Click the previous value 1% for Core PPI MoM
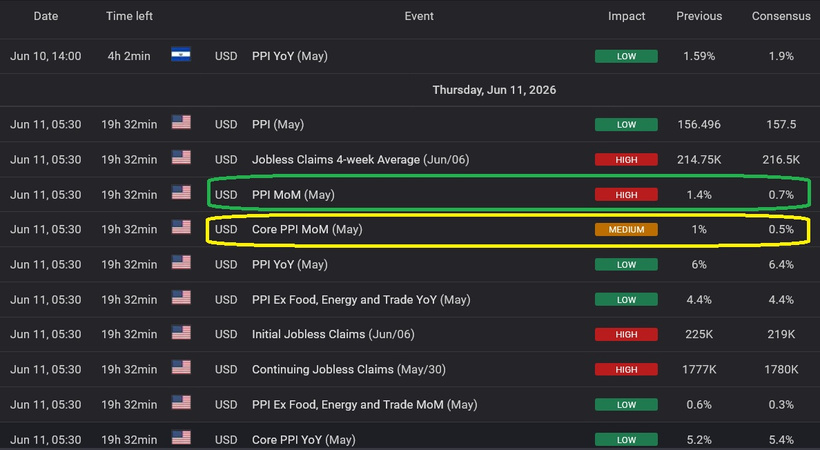Screen dimensions: 820x450 (699, 229)
